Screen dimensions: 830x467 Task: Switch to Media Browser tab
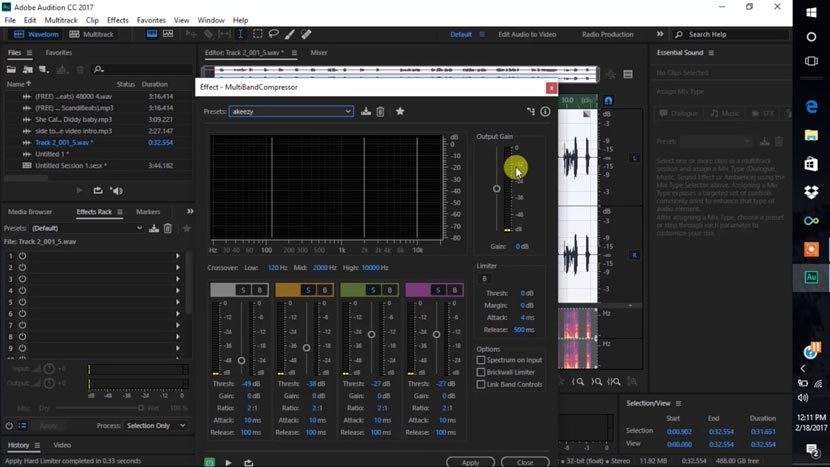tap(30, 212)
